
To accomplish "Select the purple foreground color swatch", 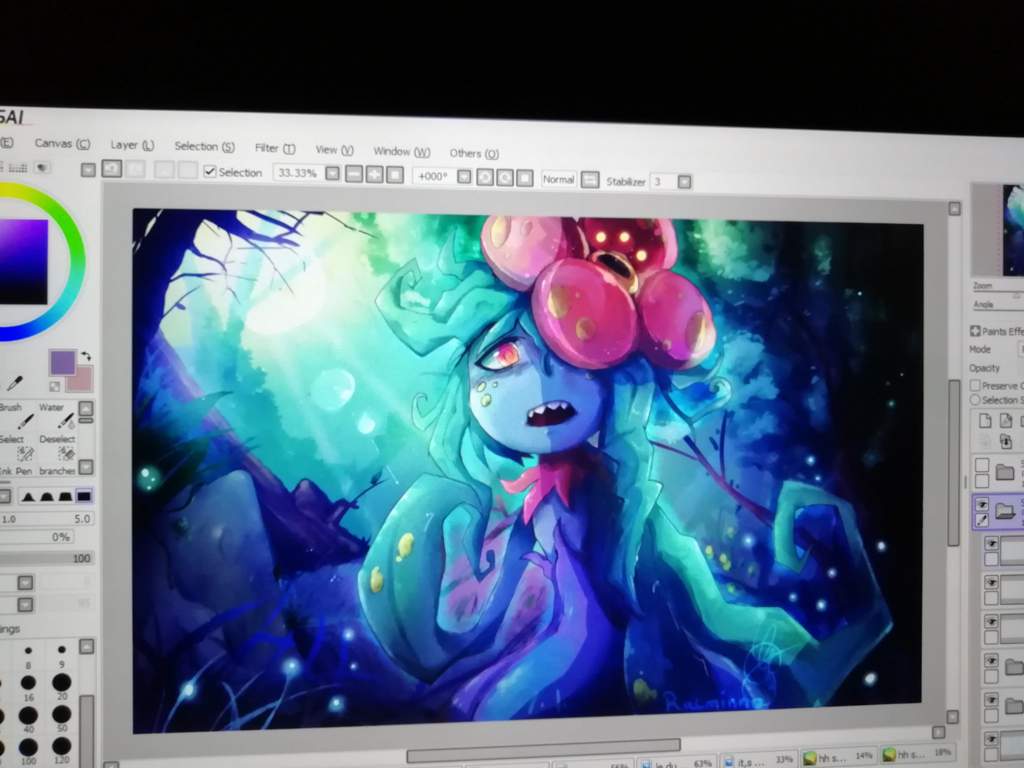I will point(62,362).
